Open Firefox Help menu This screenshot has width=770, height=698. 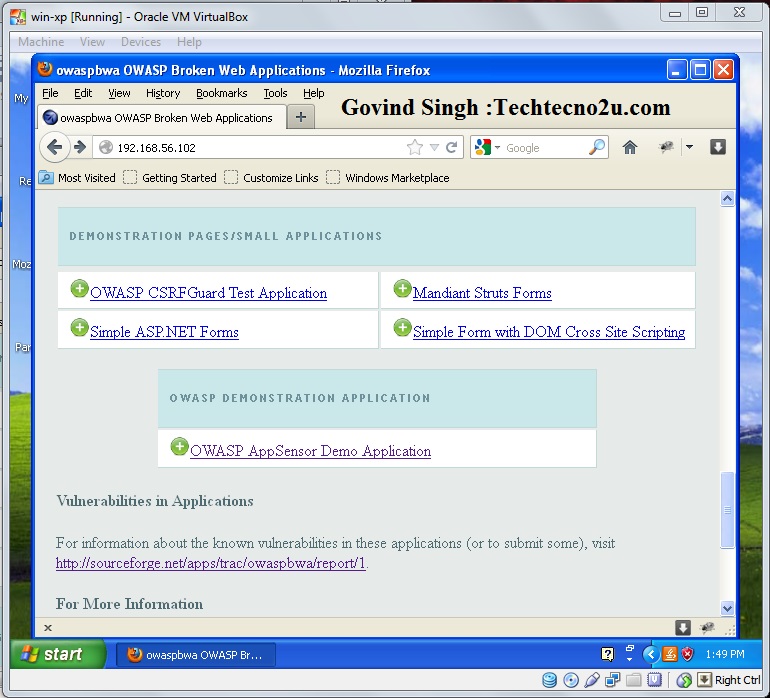tap(313, 93)
